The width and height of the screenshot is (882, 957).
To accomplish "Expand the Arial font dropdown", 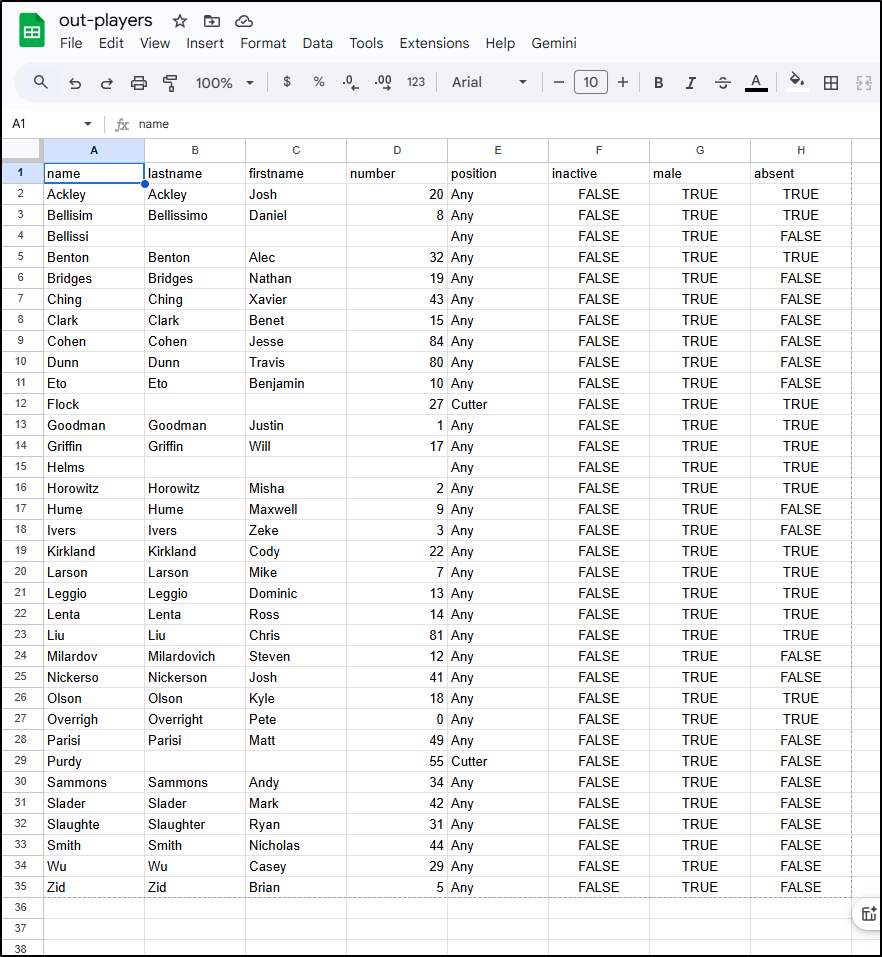I will (489, 83).
